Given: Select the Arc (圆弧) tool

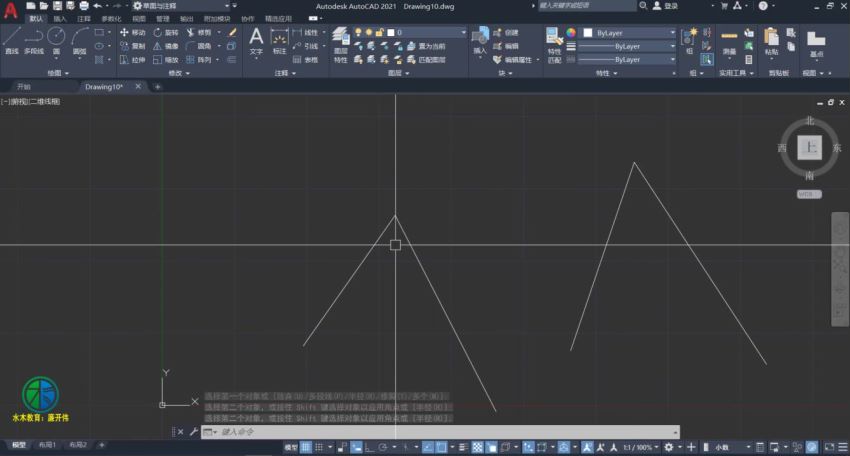Looking at the screenshot, I should pos(80,41).
